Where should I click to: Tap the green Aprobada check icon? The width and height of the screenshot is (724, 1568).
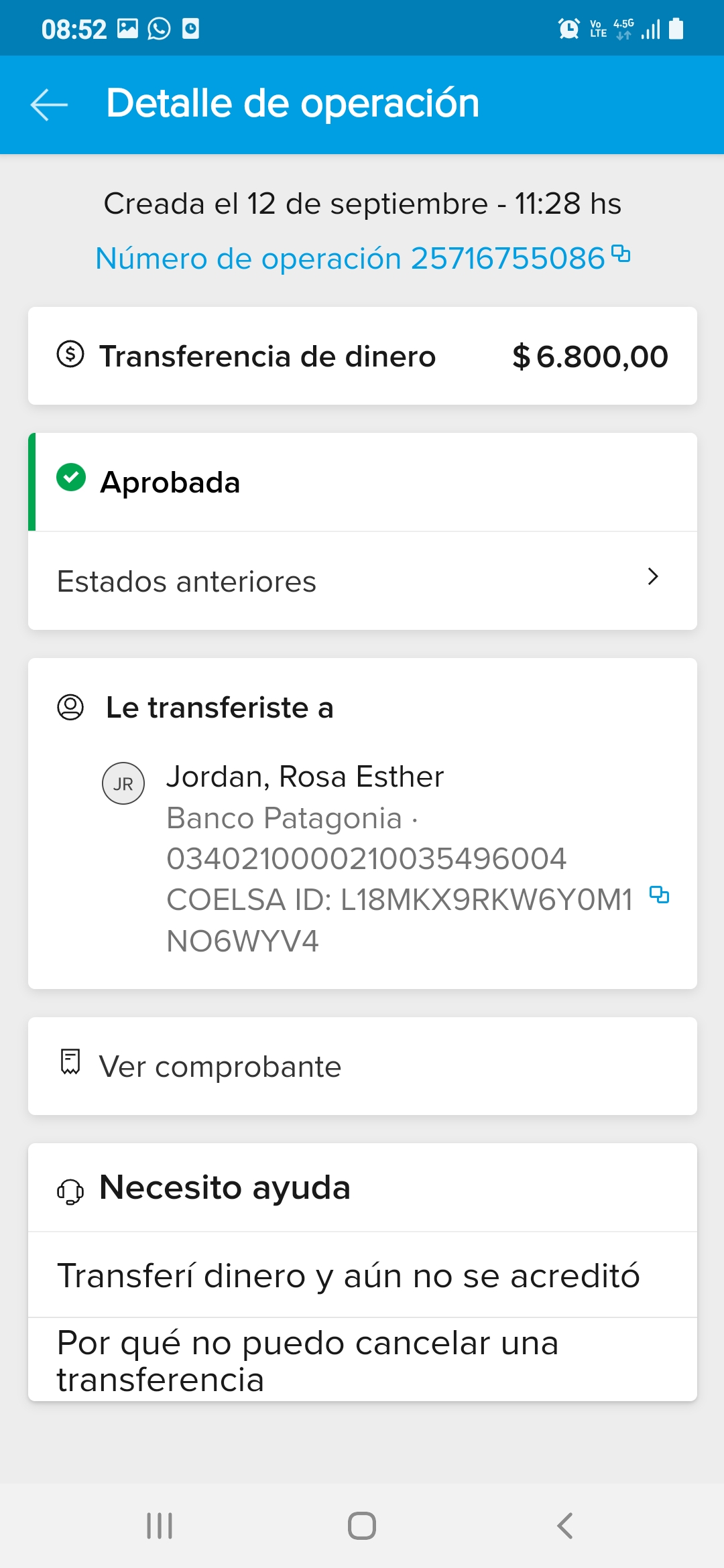click(x=71, y=478)
